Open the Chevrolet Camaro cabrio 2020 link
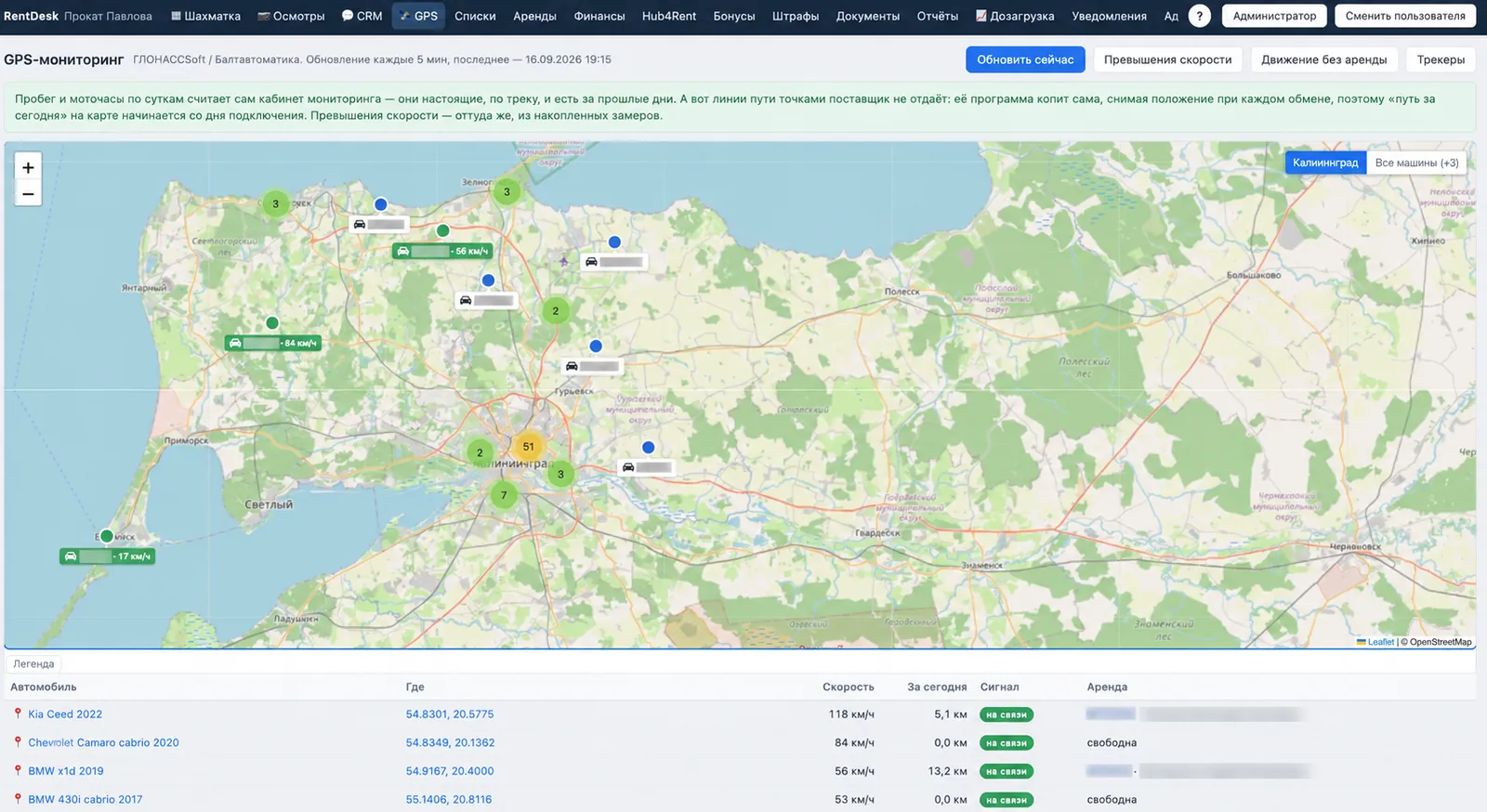Screen dimensions: 1487x812 (103, 742)
